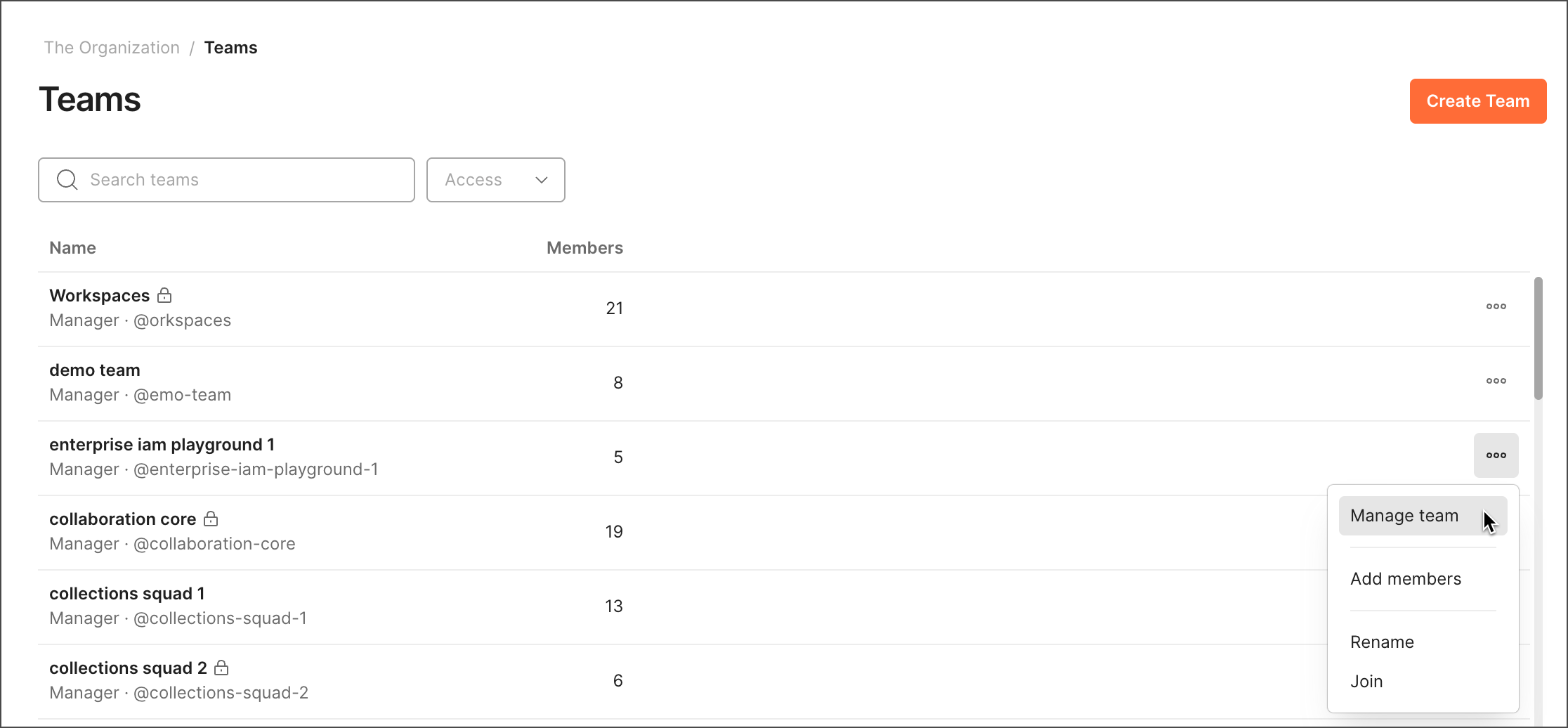The height and width of the screenshot is (728, 1568).
Task: Click the Create Team button
Action: (1477, 100)
